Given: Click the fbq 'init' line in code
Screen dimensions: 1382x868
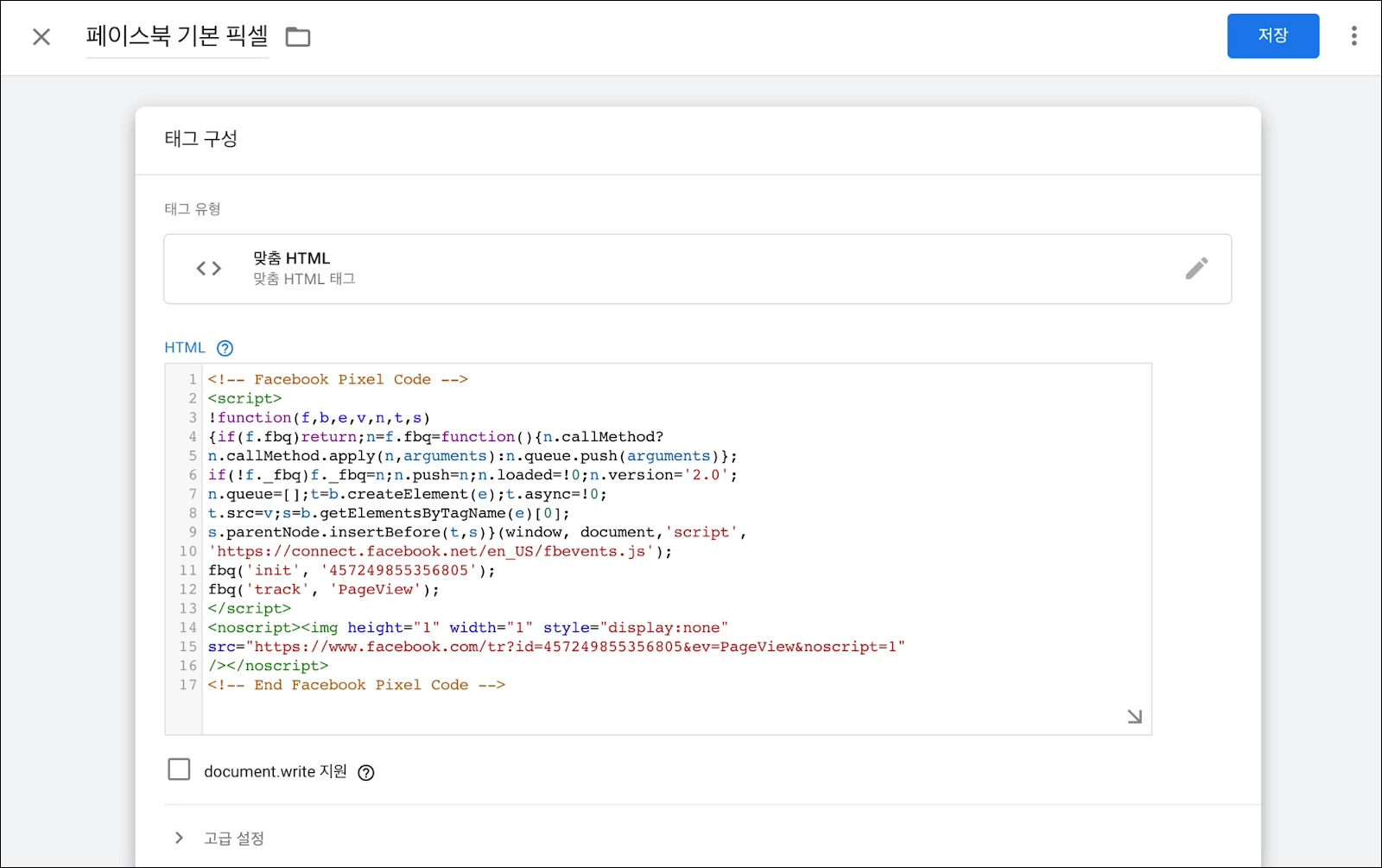Looking at the screenshot, I should point(352,571).
